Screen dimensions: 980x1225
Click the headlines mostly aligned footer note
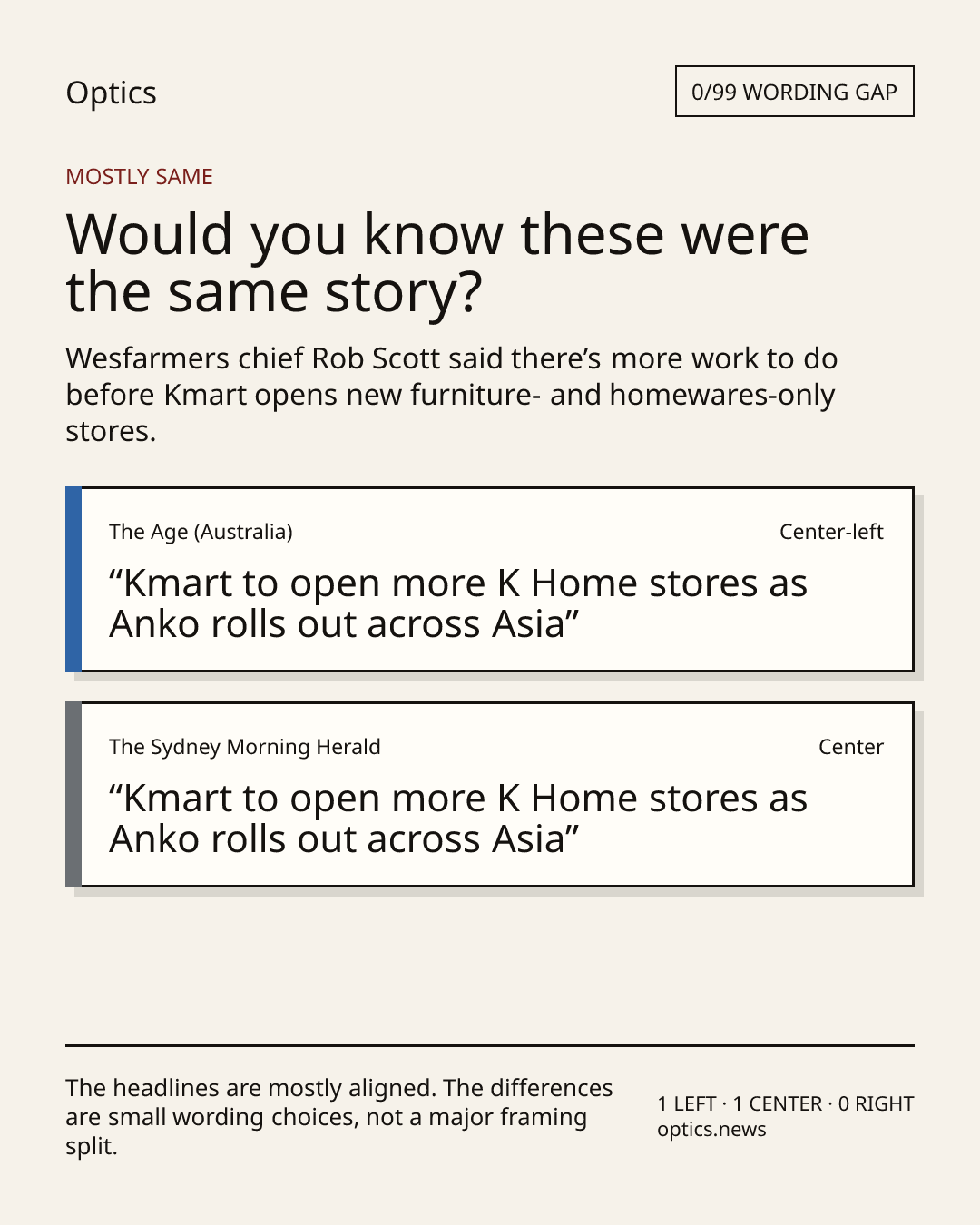(339, 1117)
